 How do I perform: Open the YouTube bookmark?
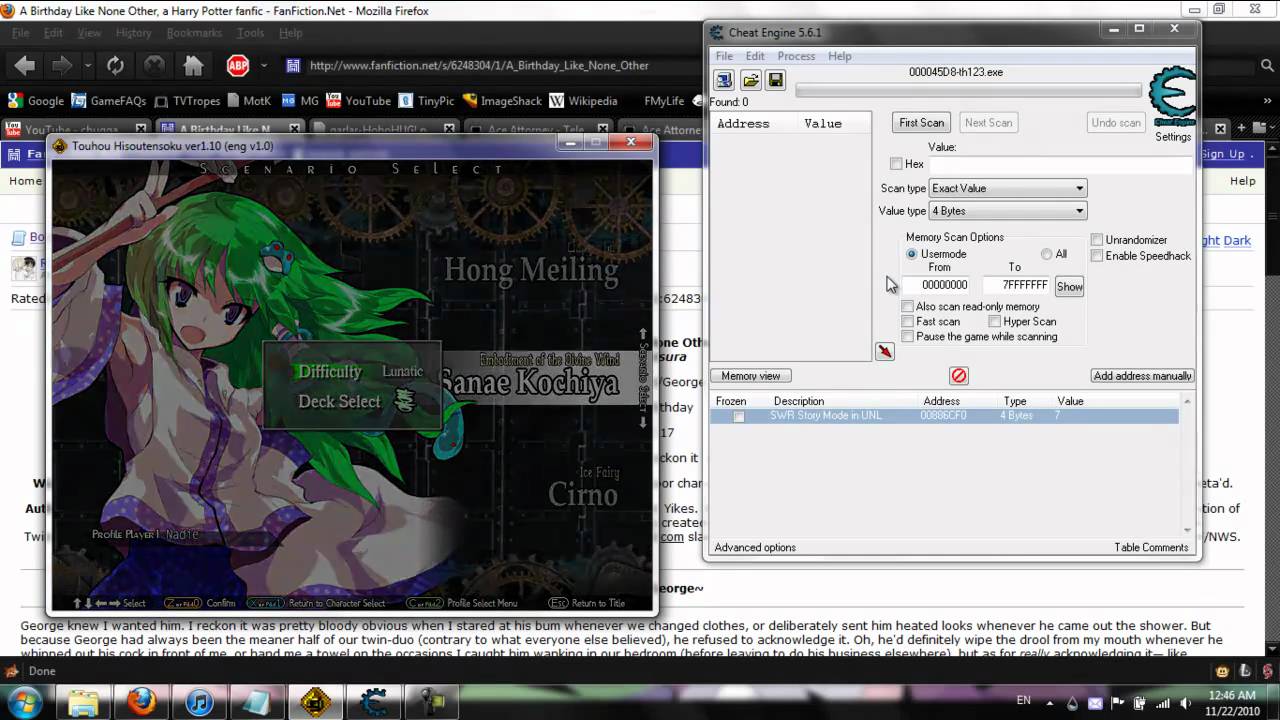tap(359, 101)
